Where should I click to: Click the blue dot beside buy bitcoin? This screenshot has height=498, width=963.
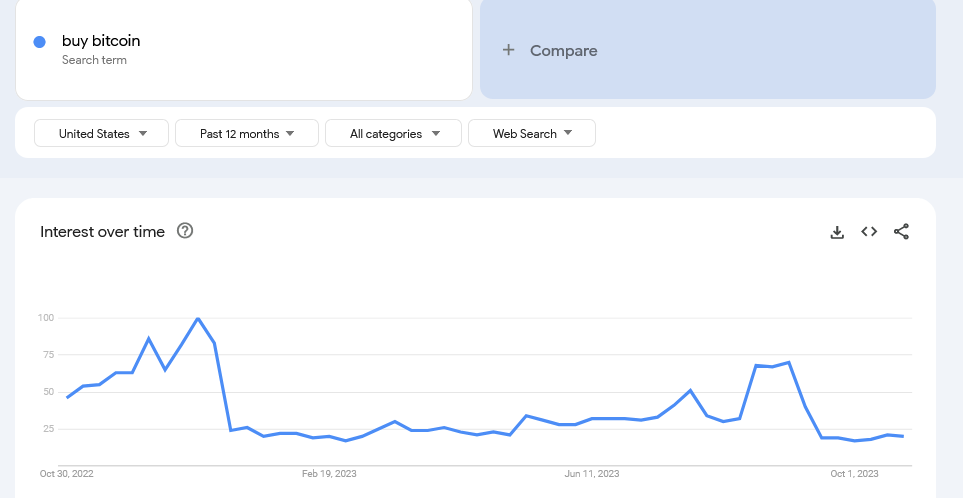coord(39,42)
